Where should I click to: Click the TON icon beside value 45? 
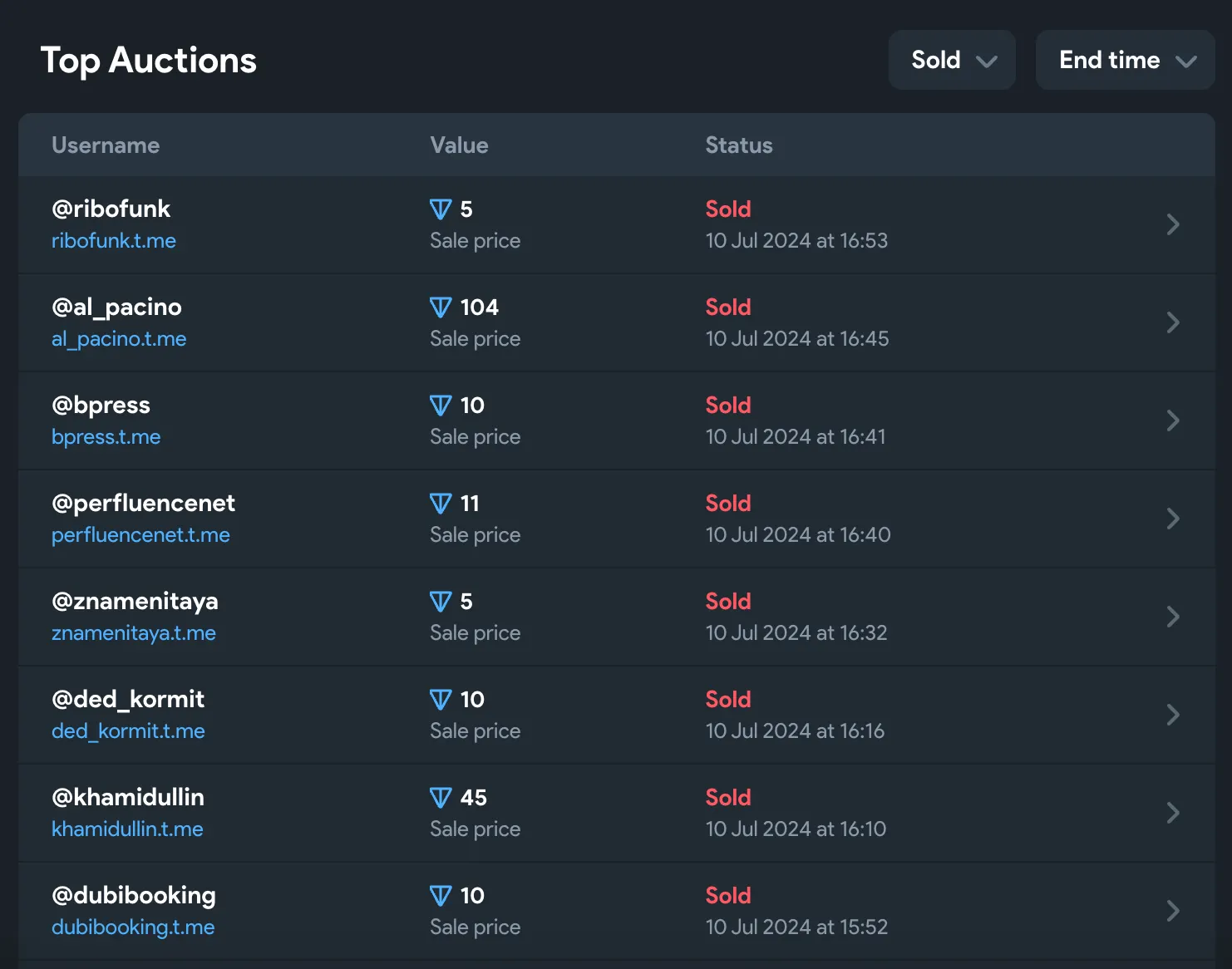pyautogui.click(x=441, y=798)
